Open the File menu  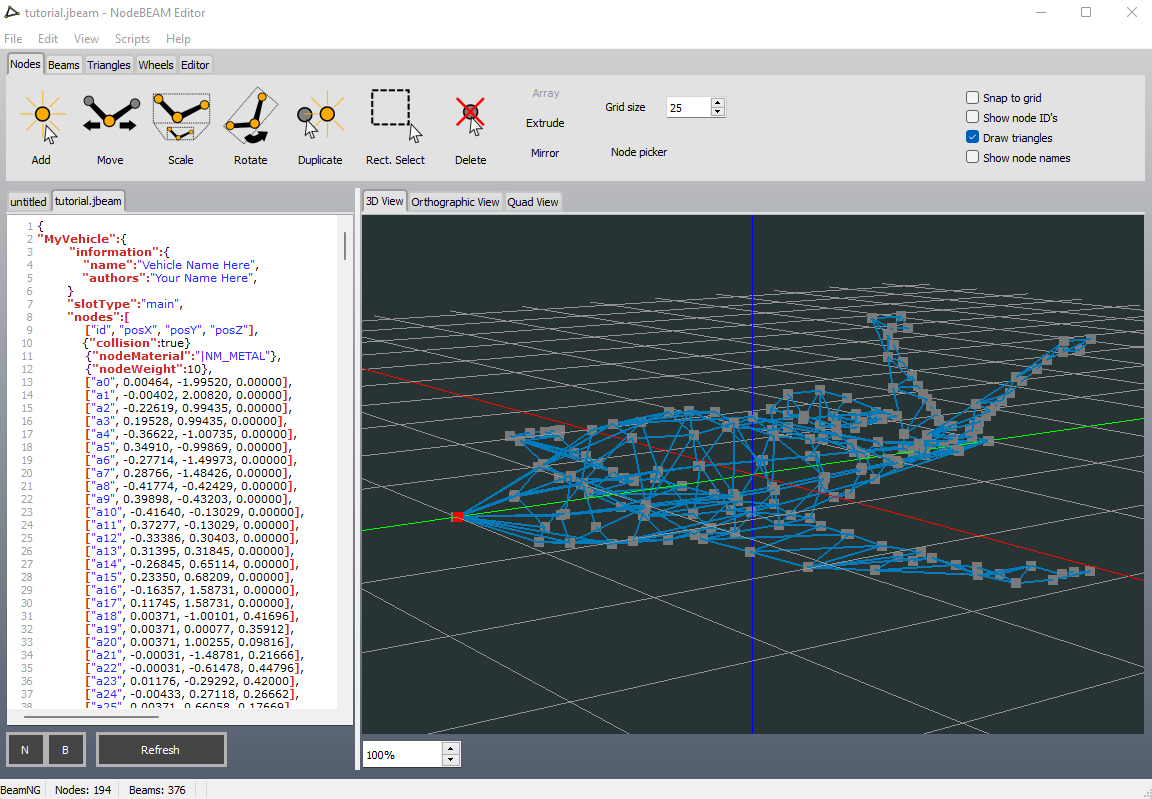[13, 39]
